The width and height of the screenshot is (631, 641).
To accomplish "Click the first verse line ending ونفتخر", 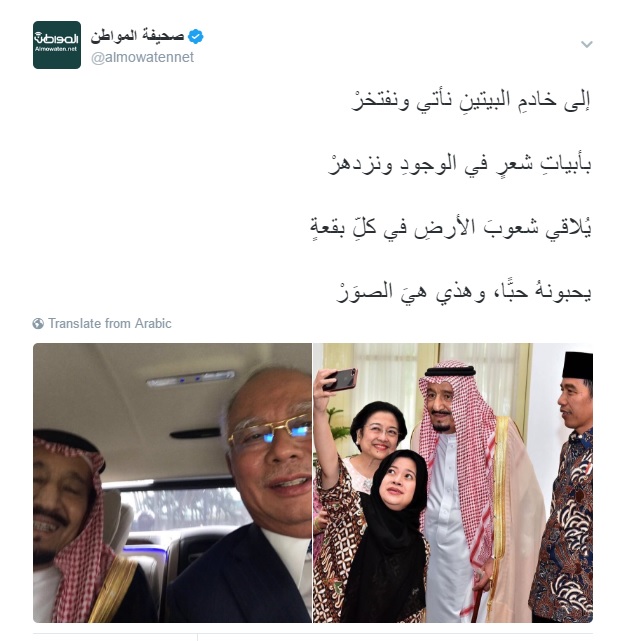I will click(x=470, y=100).
